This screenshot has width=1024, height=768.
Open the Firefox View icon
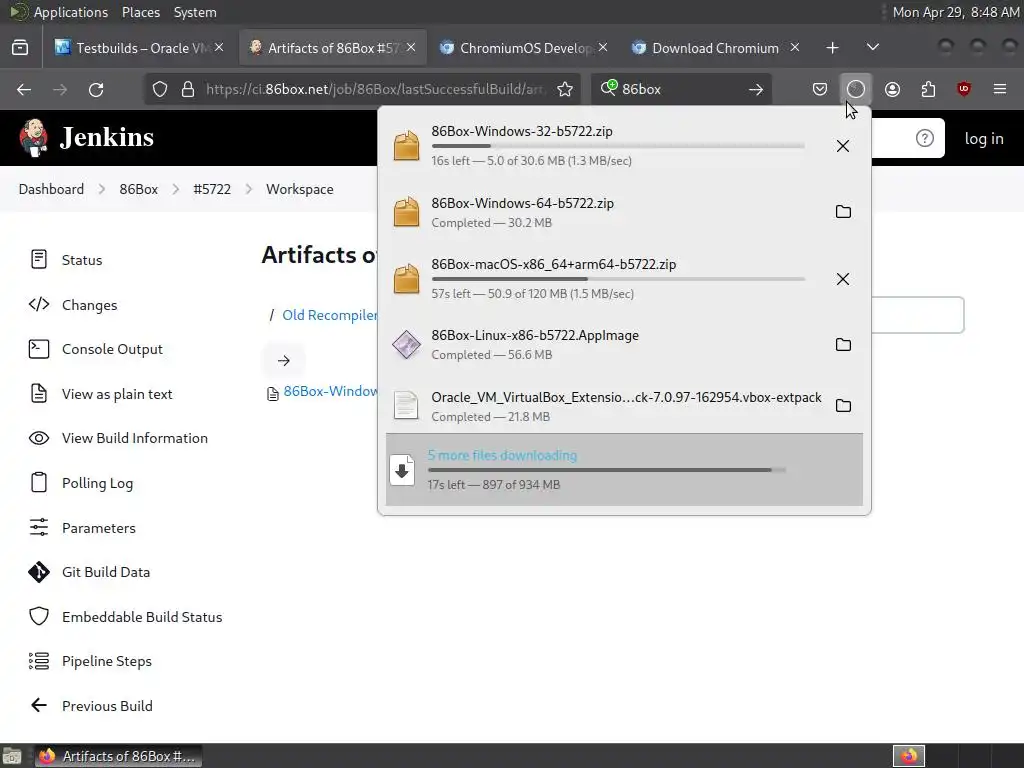20,48
